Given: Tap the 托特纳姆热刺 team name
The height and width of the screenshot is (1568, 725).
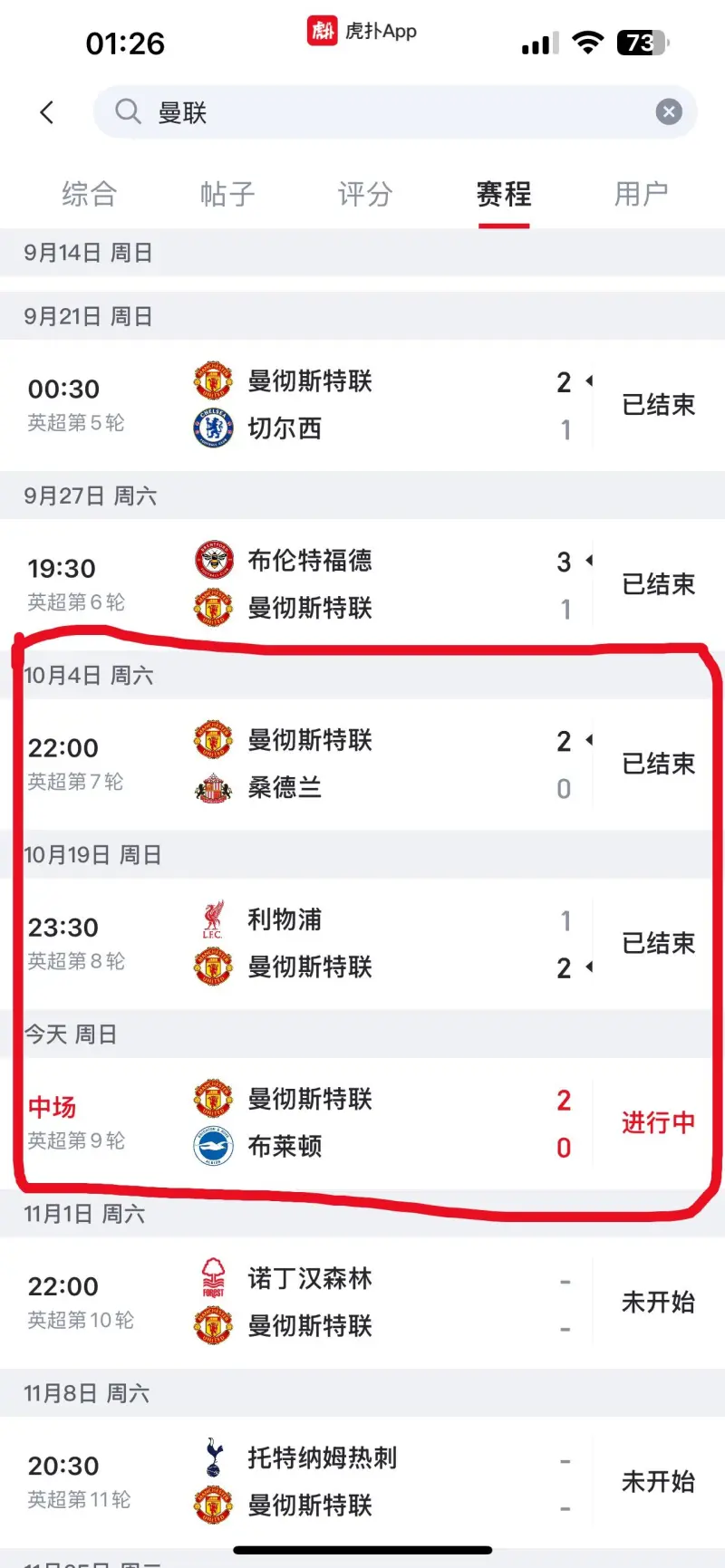Looking at the screenshot, I should [x=323, y=1458].
